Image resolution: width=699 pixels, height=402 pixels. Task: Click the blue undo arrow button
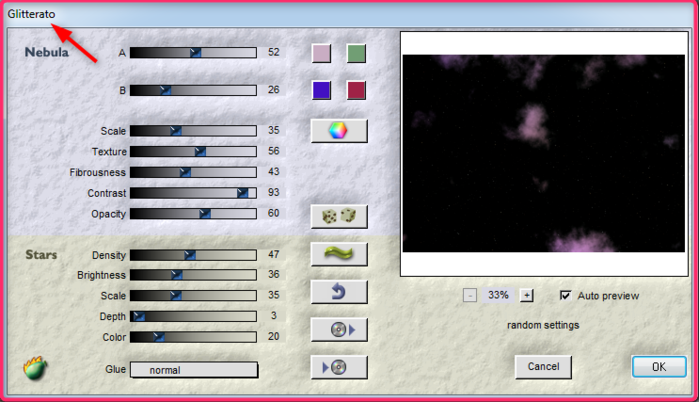339,292
